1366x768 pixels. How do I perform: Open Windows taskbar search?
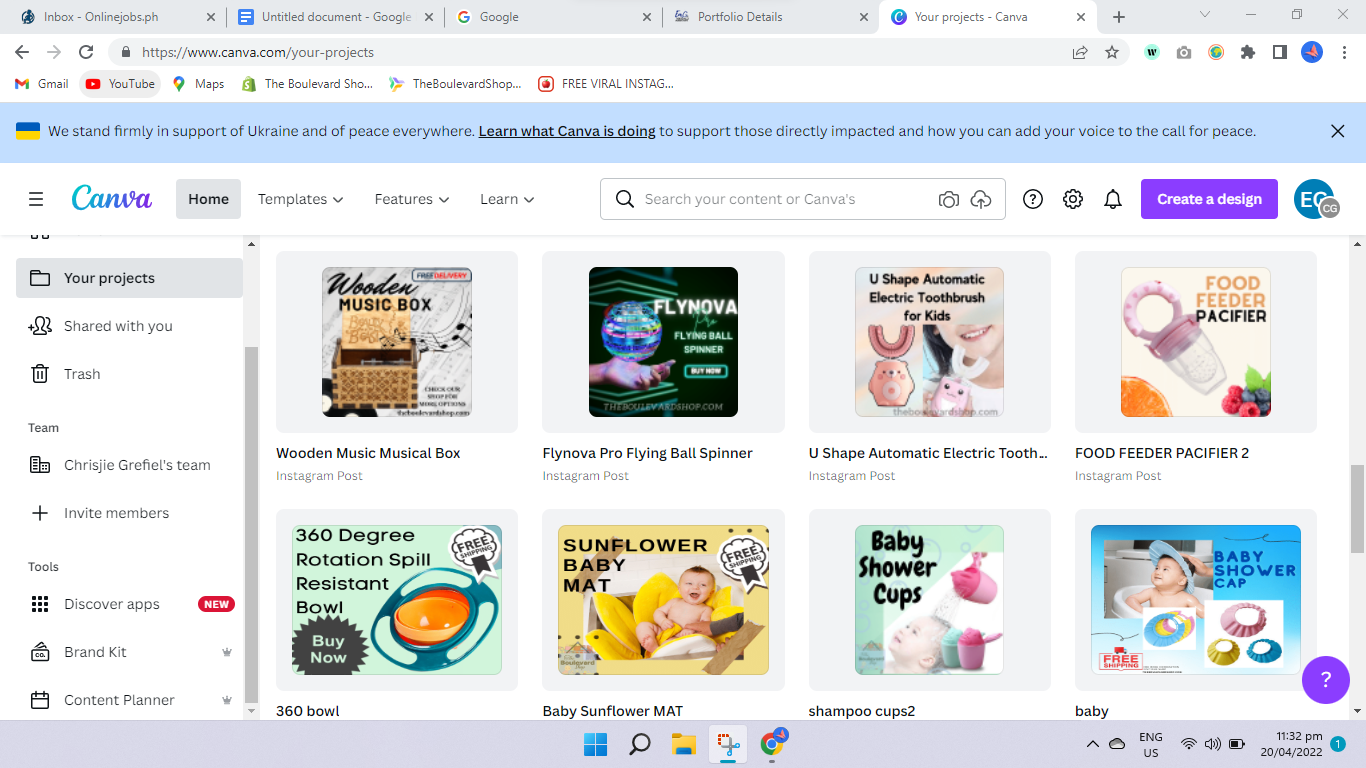tap(639, 744)
